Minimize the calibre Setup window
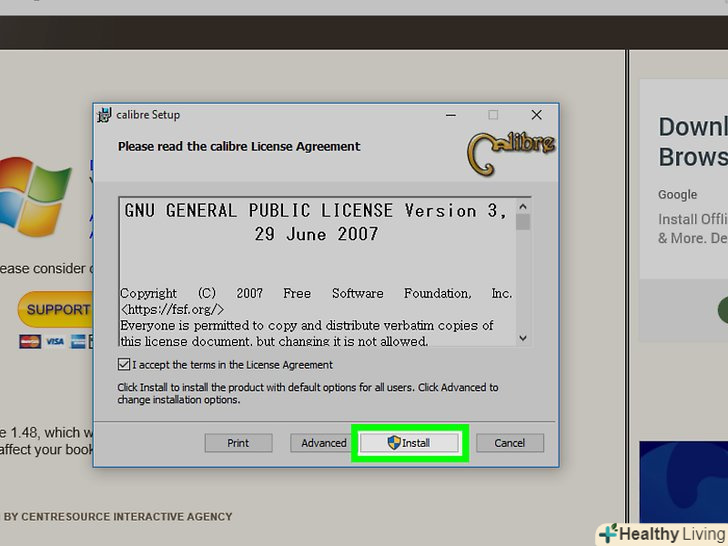Viewport: 728px width, 546px height. point(450,115)
